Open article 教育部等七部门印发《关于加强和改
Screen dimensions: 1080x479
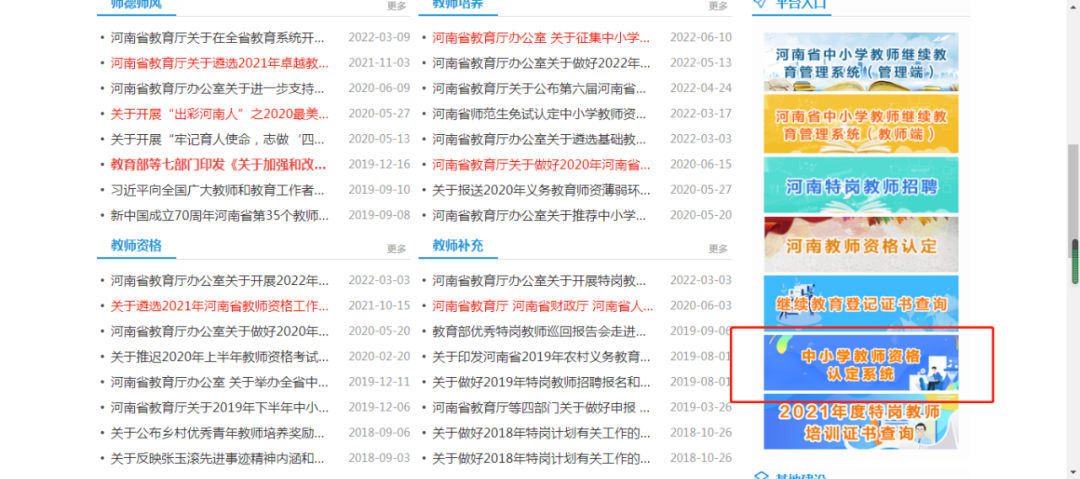click(x=218, y=164)
